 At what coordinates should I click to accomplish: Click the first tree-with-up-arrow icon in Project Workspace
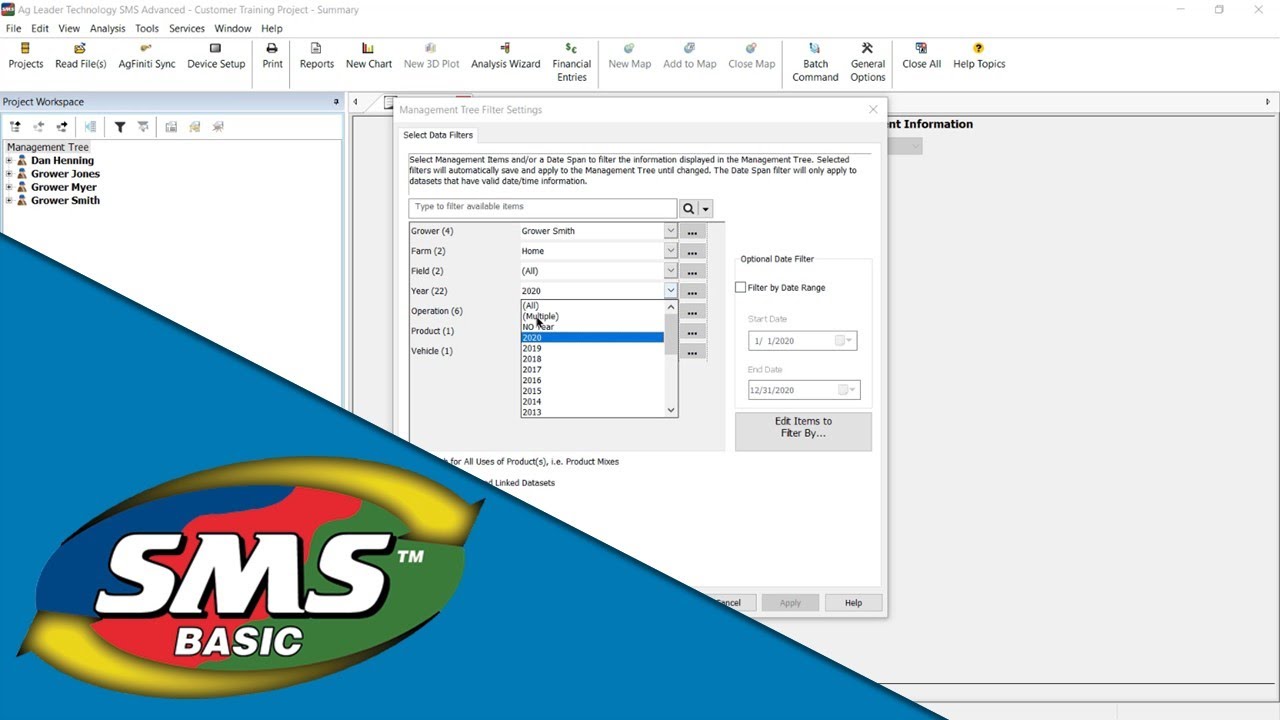(15, 127)
